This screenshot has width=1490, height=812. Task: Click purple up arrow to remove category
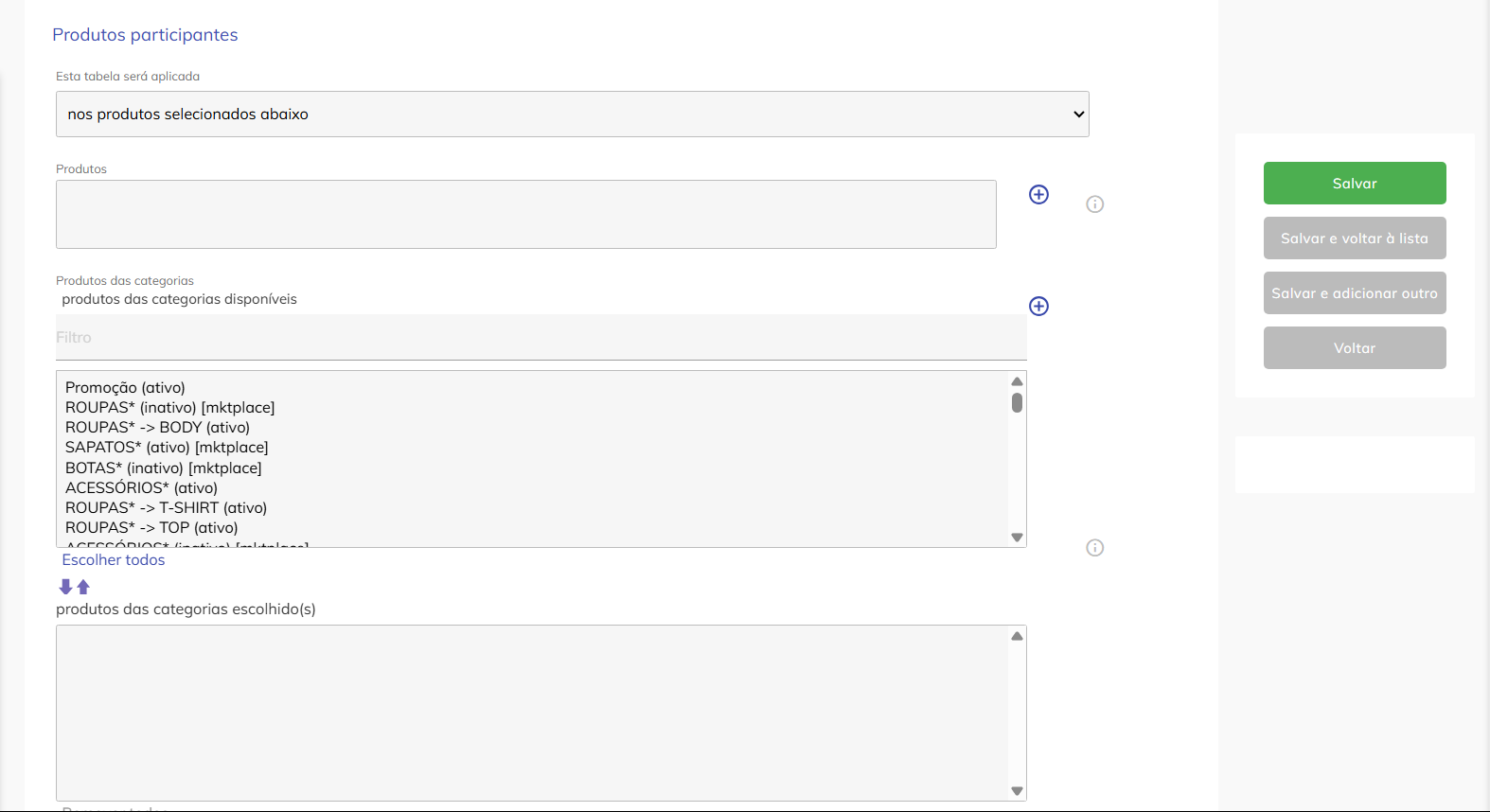coord(83,587)
